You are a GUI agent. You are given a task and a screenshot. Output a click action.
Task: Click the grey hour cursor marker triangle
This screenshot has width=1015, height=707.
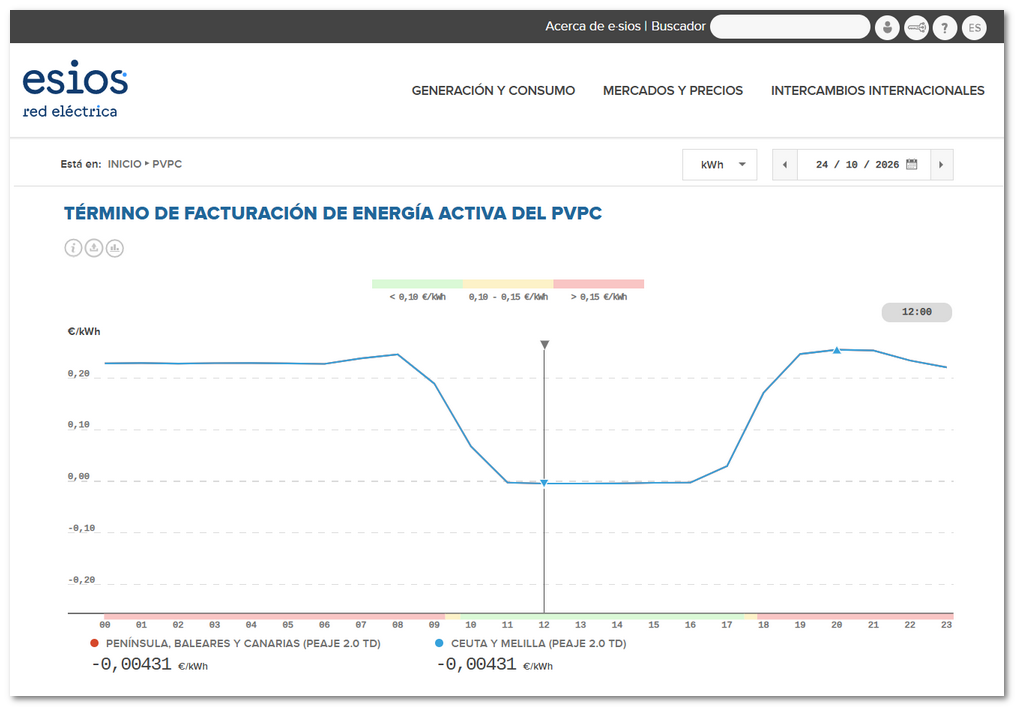click(544, 344)
